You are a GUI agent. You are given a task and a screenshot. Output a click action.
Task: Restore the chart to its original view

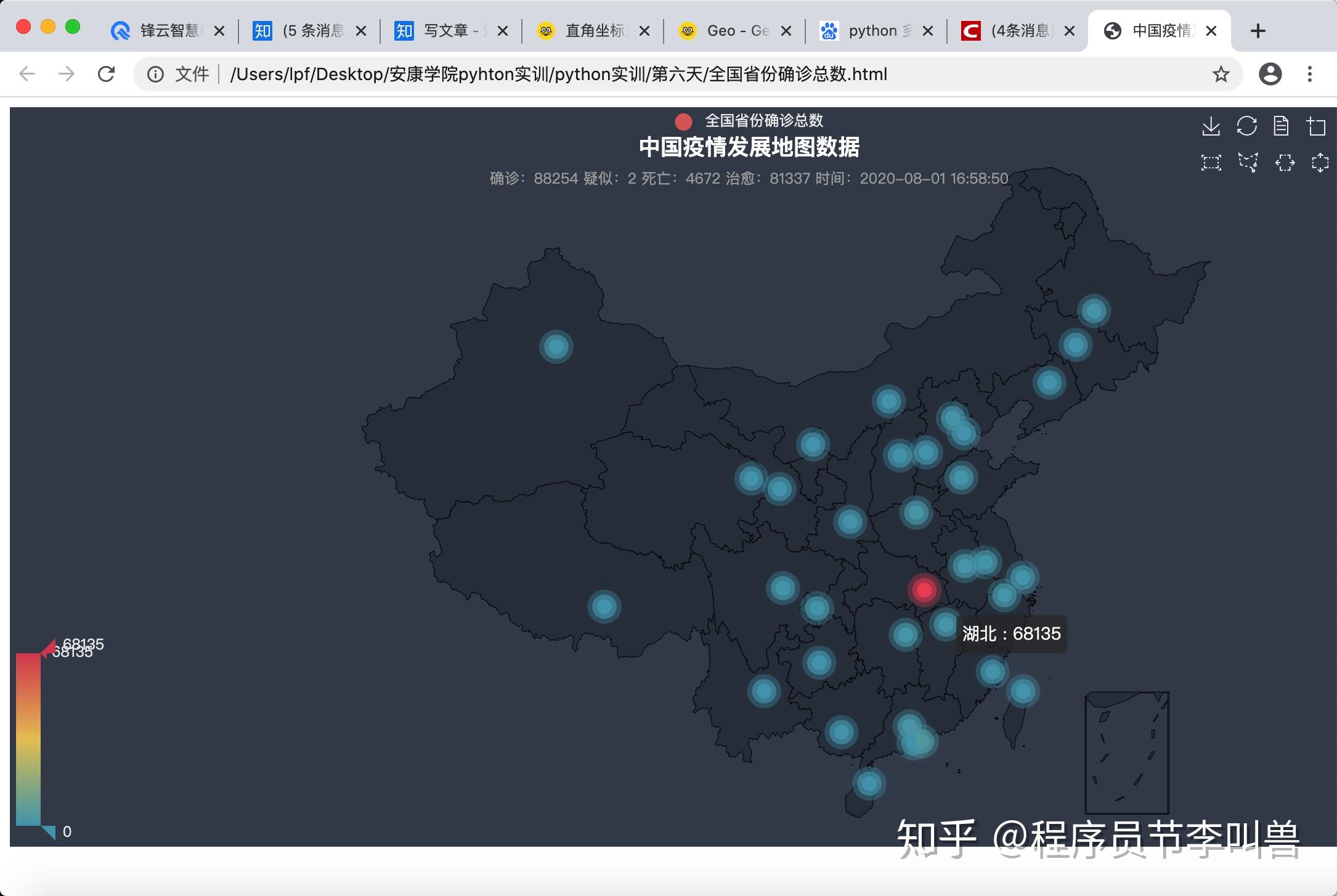[x=1247, y=127]
